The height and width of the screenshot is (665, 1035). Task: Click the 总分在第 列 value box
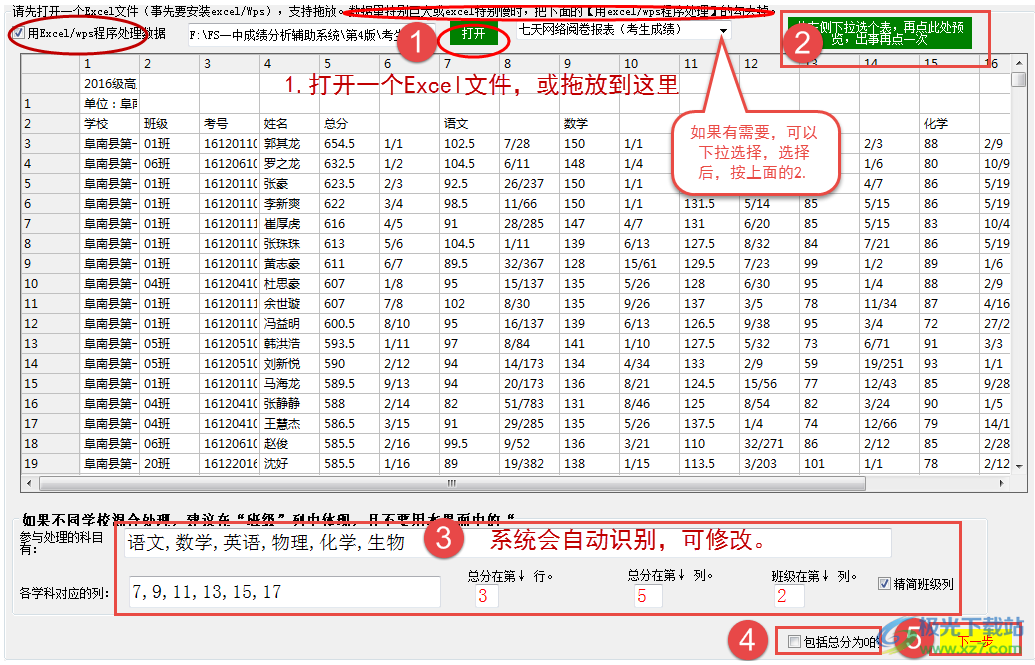pos(646,596)
